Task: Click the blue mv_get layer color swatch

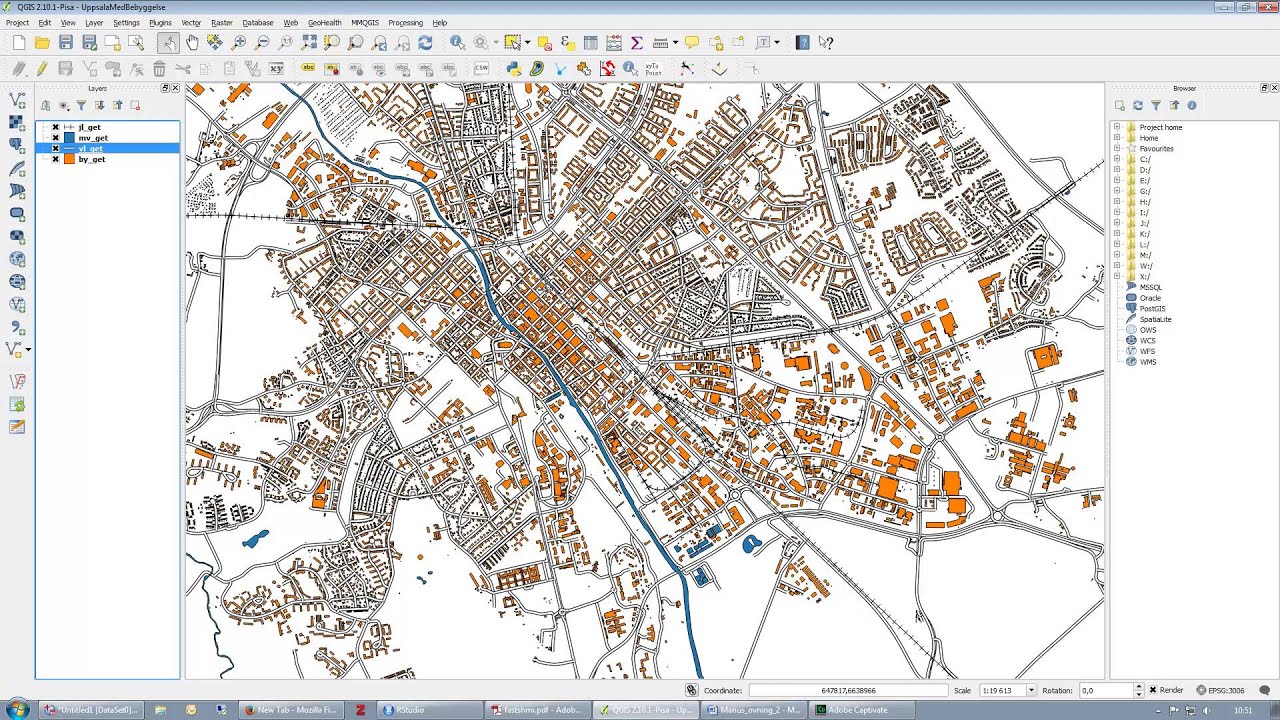Action: (69, 138)
